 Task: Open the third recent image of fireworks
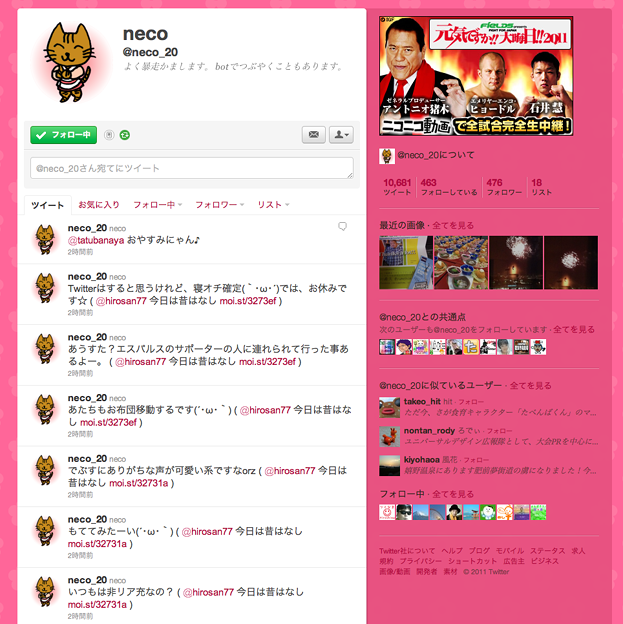pyautogui.click(x=516, y=262)
